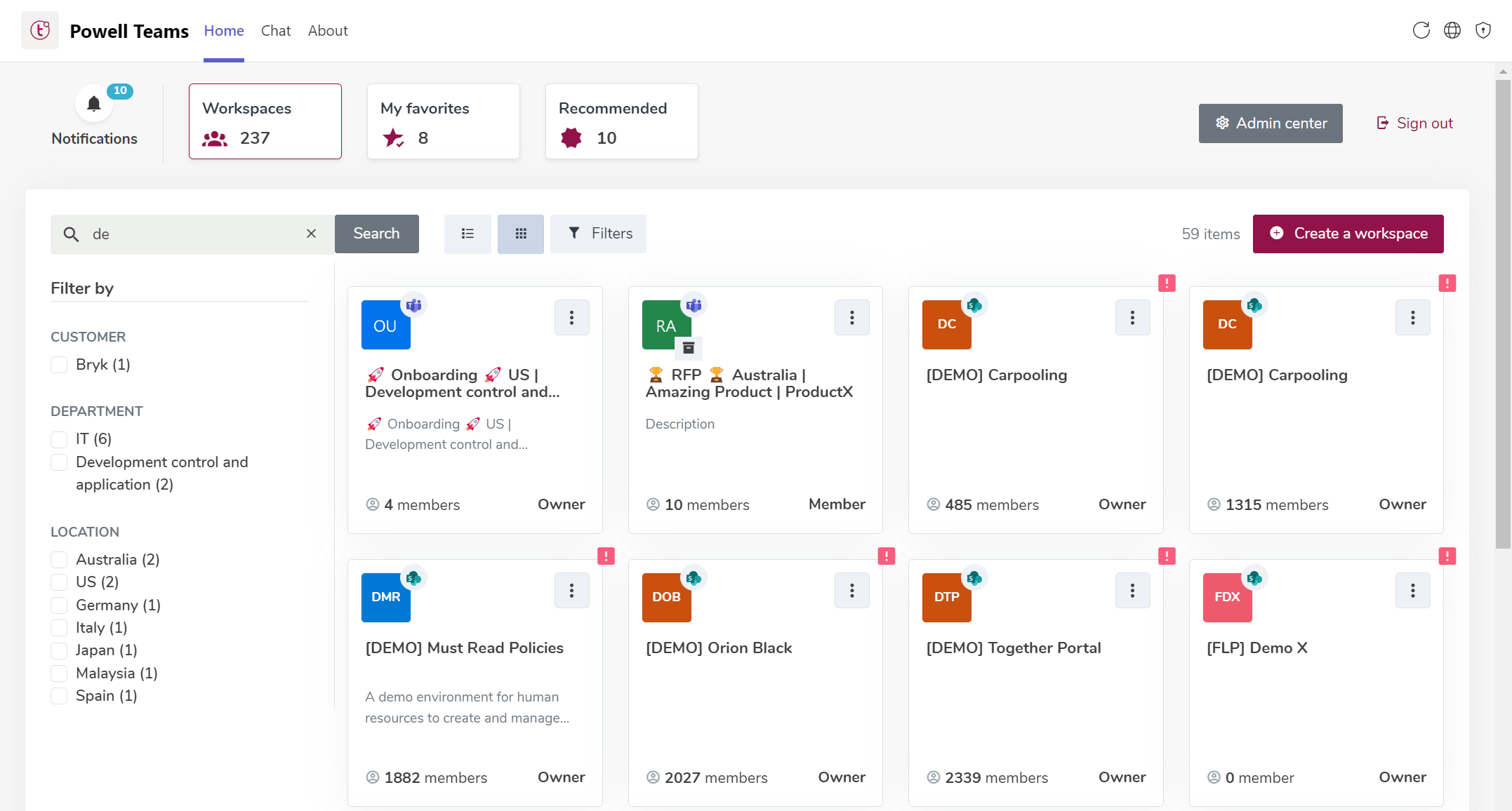1512x811 pixels.
Task: Click the RA workspace avatar tile
Action: 667,325
